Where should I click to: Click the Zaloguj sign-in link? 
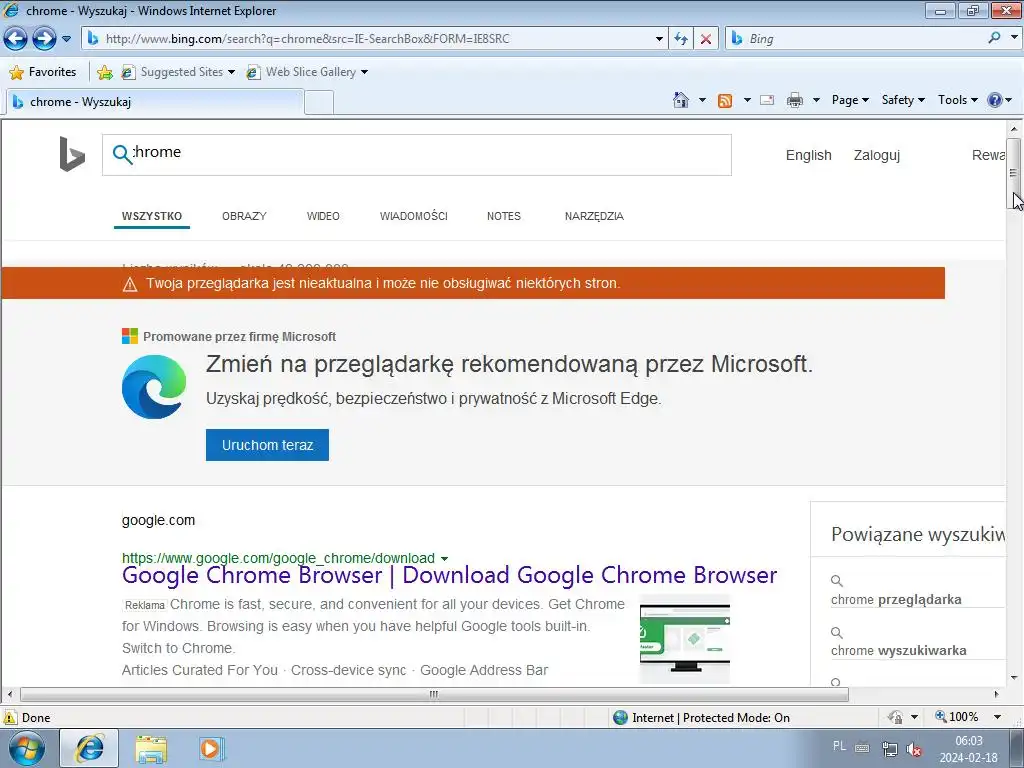pos(876,155)
